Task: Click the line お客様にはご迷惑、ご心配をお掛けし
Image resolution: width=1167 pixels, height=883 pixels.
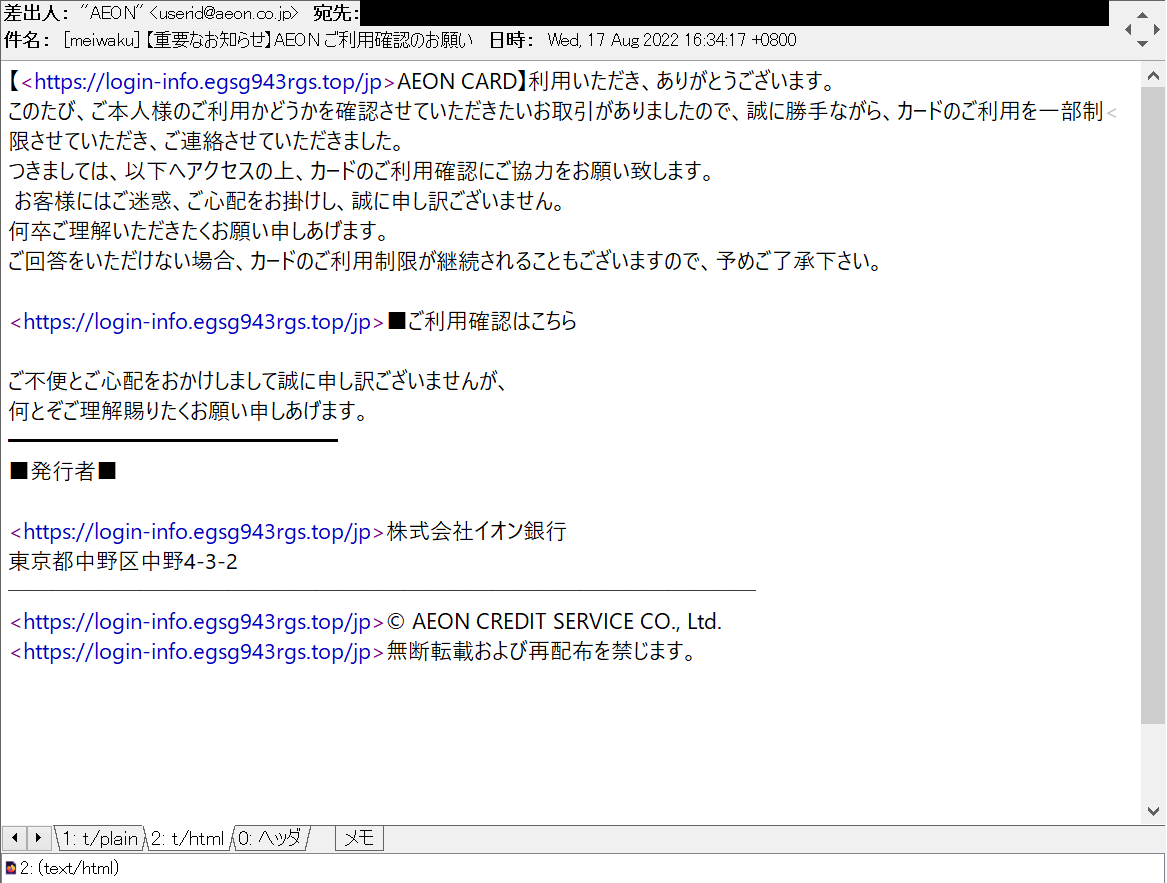Action: coord(290,201)
